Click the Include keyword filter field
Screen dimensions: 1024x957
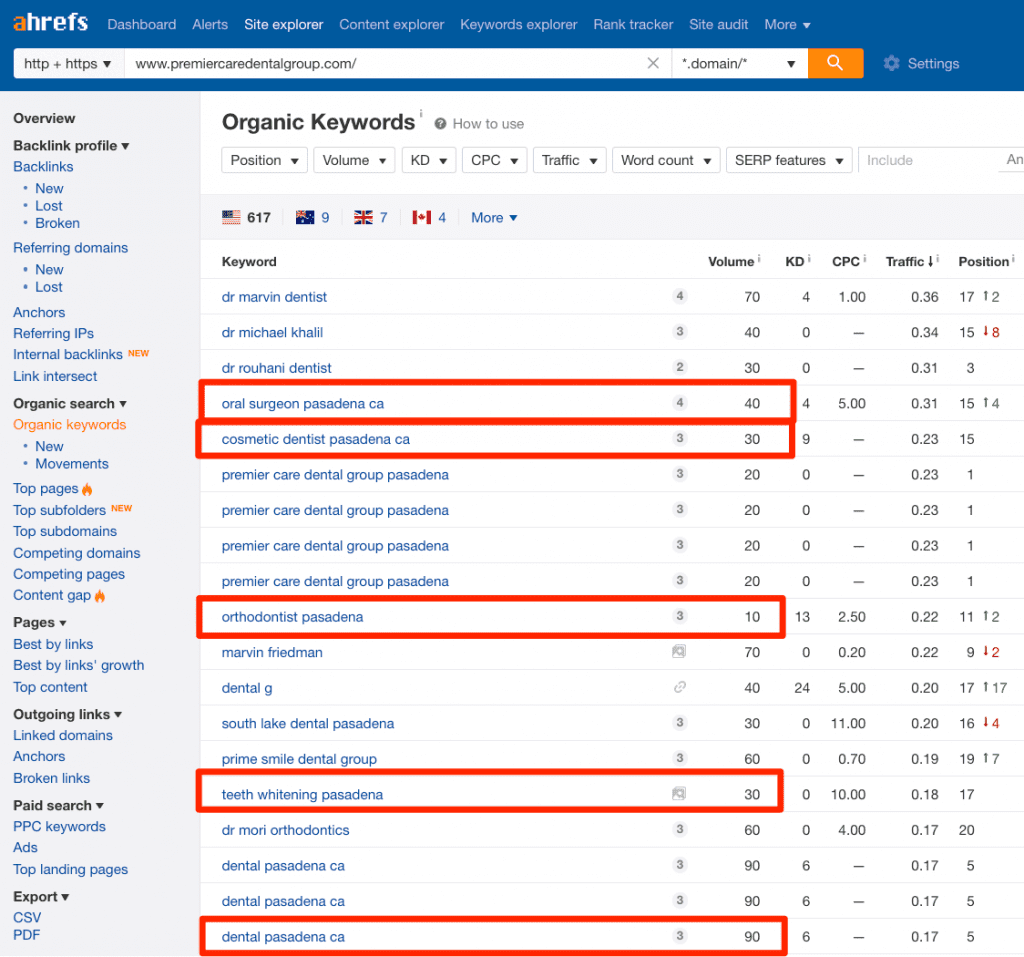pyautogui.click(x=927, y=160)
